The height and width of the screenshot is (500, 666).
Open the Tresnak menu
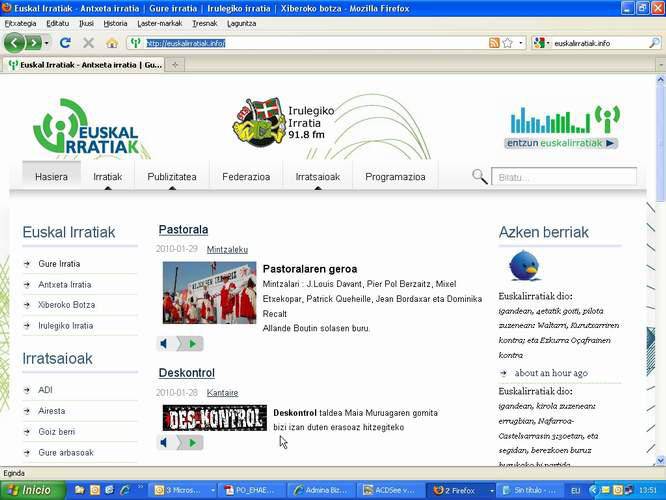[x=204, y=24]
